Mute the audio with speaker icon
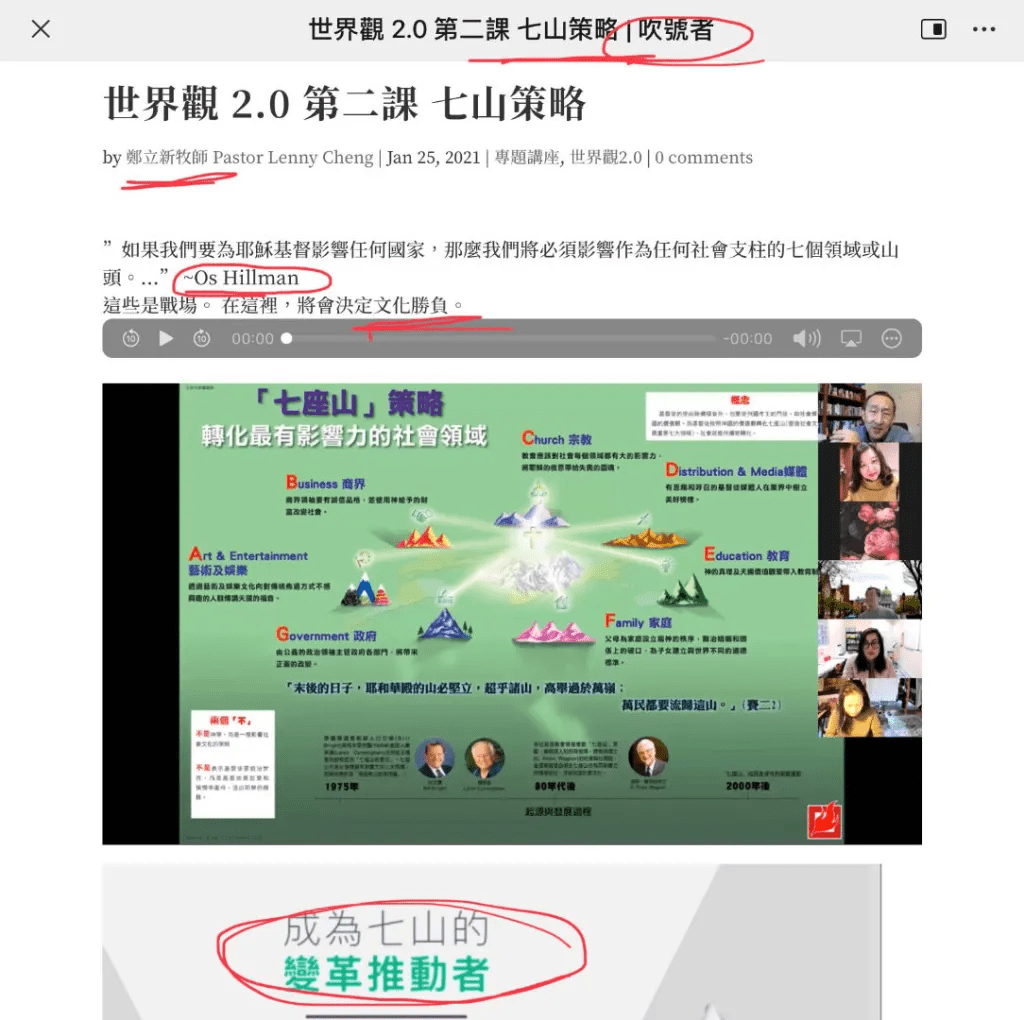Image resolution: width=1024 pixels, height=1020 pixels. tap(806, 339)
